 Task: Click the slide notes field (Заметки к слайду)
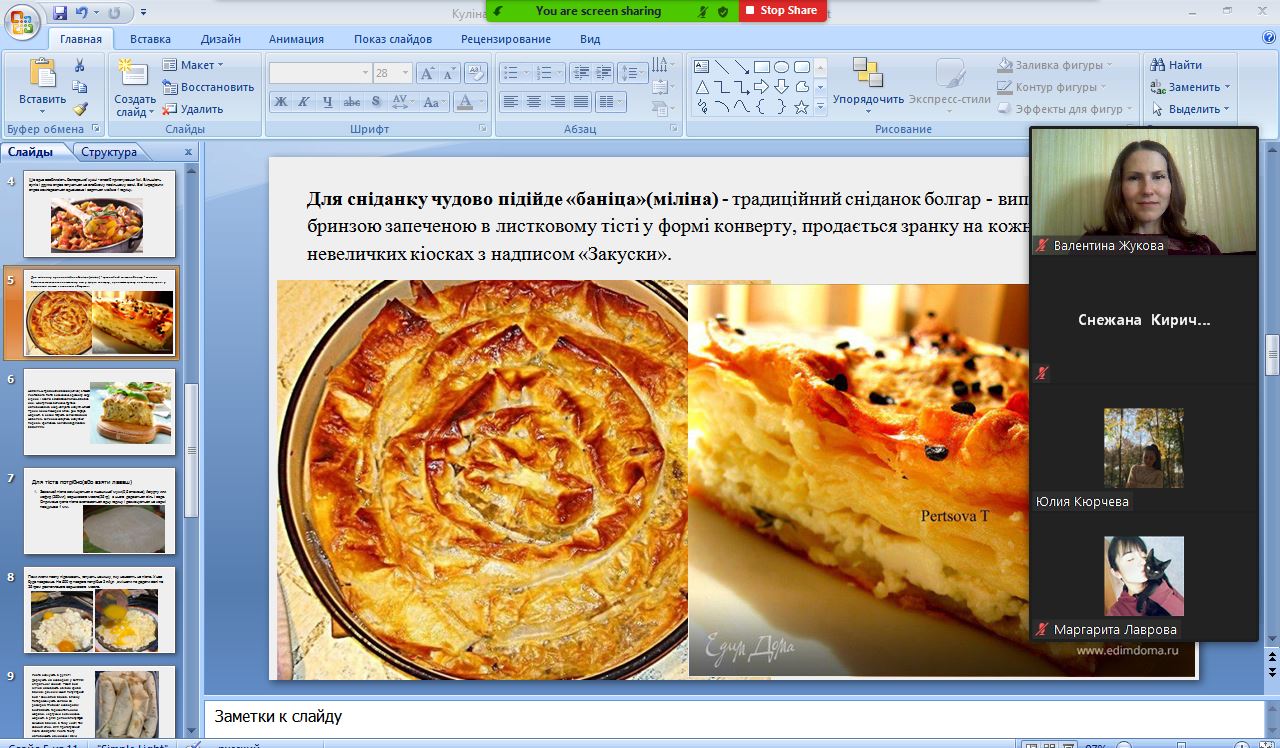735,717
